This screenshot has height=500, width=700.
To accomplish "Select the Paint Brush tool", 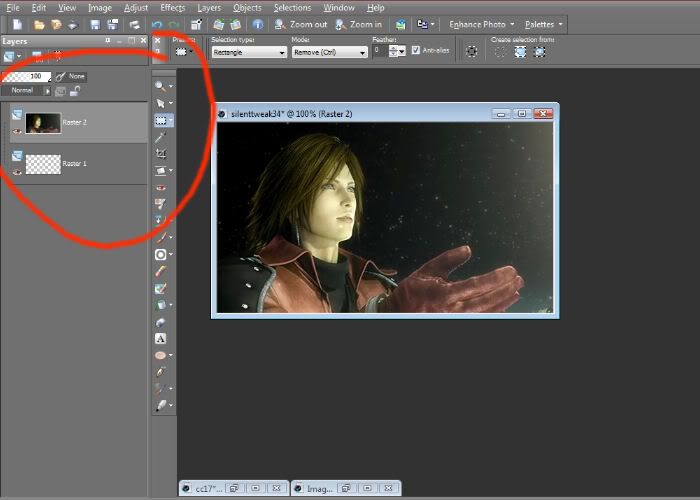I will (x=160, y=237).
